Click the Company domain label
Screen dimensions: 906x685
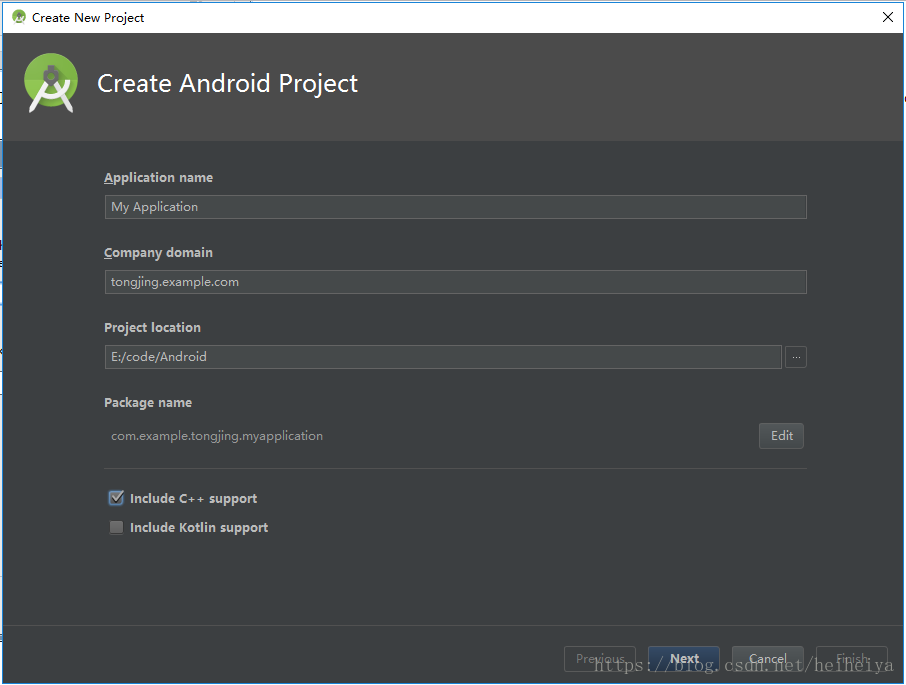pyautogui.click(x=158, y=252)
